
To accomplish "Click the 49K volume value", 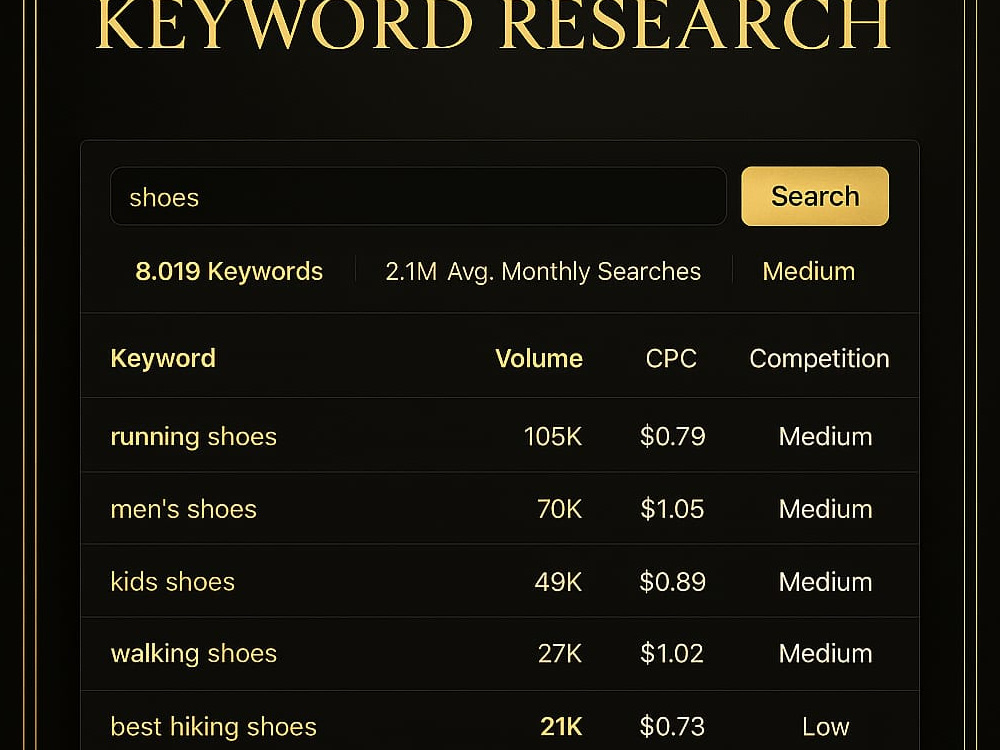I will [x=559, y=582].
